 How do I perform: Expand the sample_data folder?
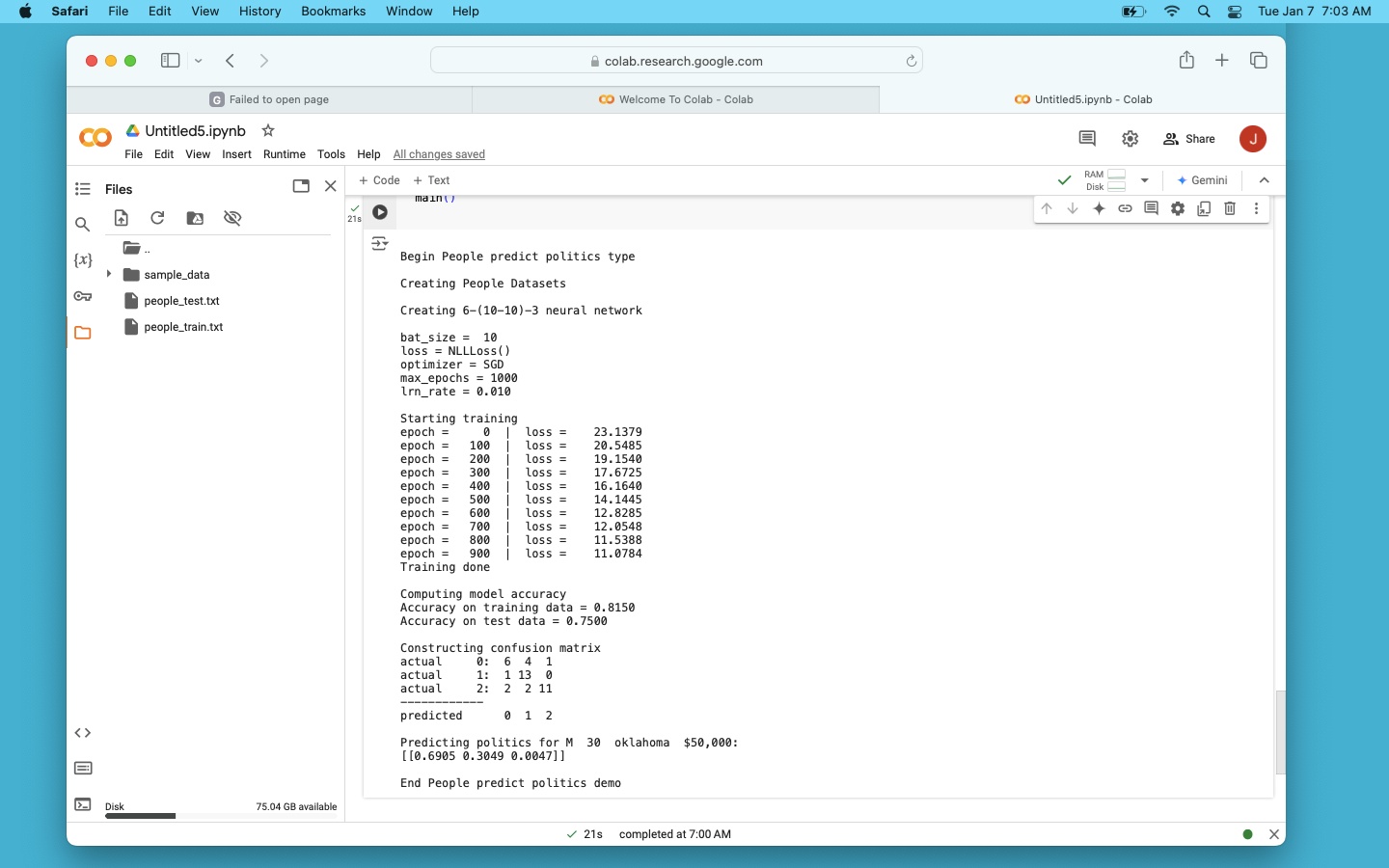click(x=109, y=275)
